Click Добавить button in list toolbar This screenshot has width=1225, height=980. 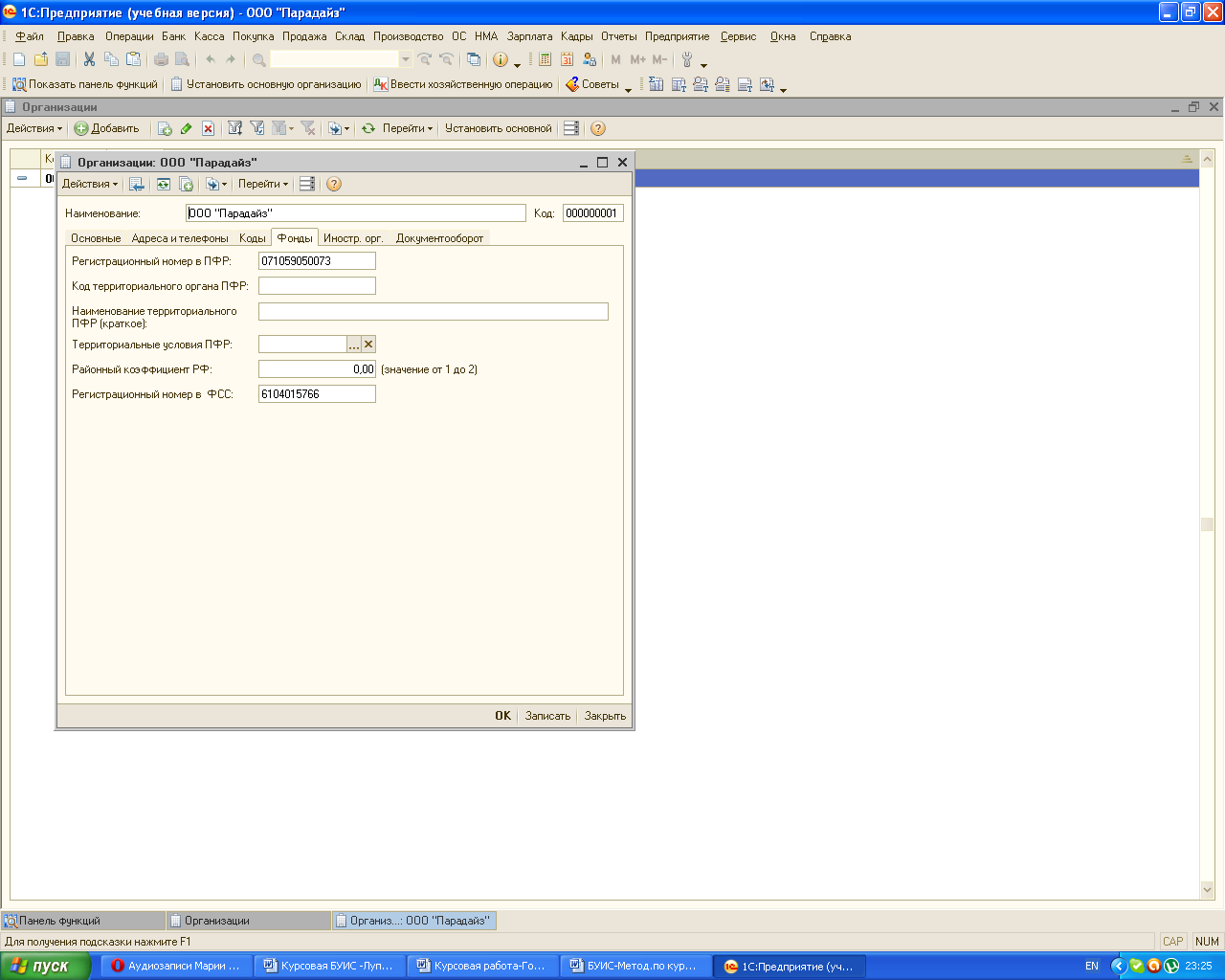[107, 128]
